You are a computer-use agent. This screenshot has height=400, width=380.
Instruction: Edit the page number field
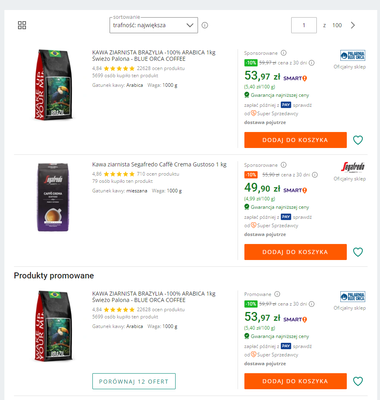pos(304,25)
